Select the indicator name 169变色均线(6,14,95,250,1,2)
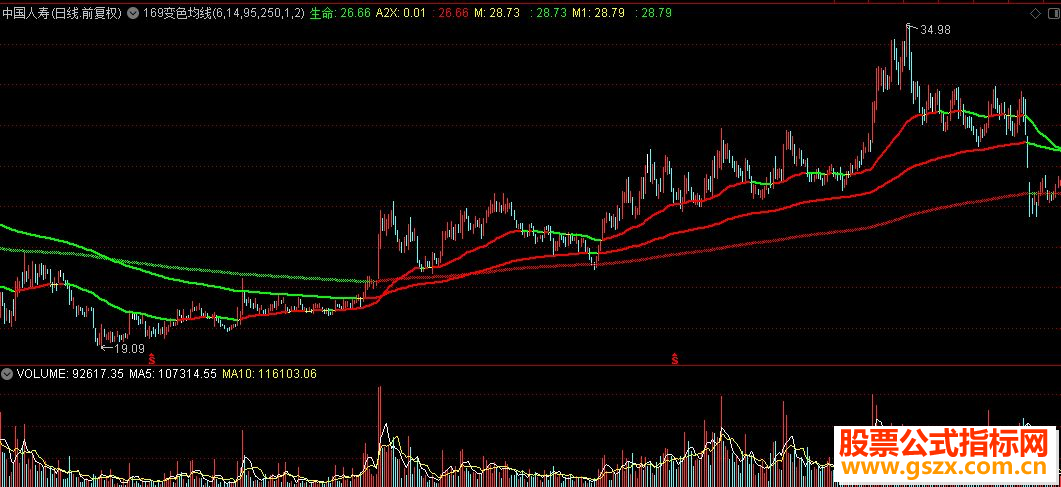This screenshot has width=1061, height=487. [x=222, y=12]
